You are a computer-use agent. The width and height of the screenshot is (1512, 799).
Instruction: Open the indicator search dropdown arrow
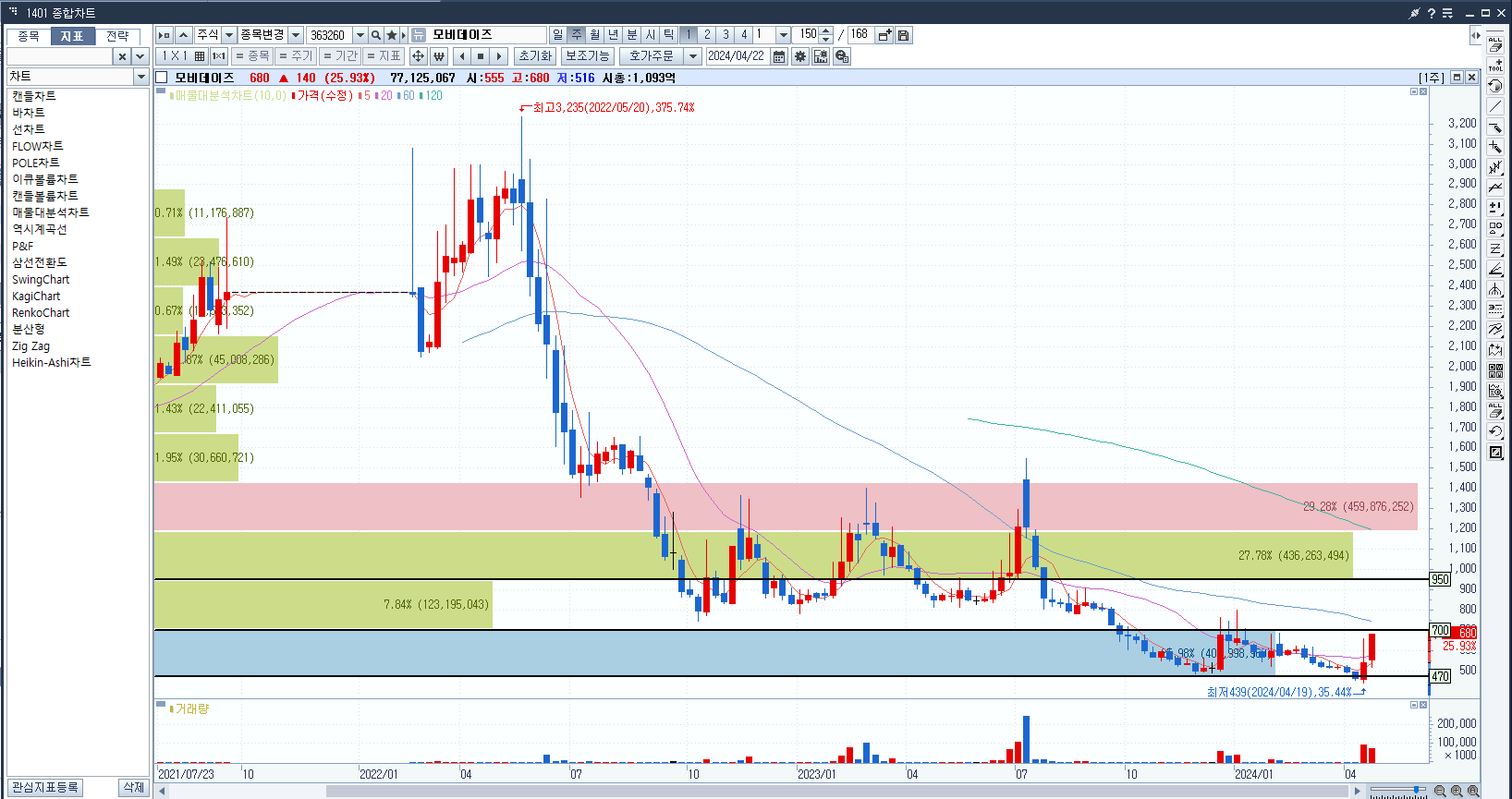140,56
